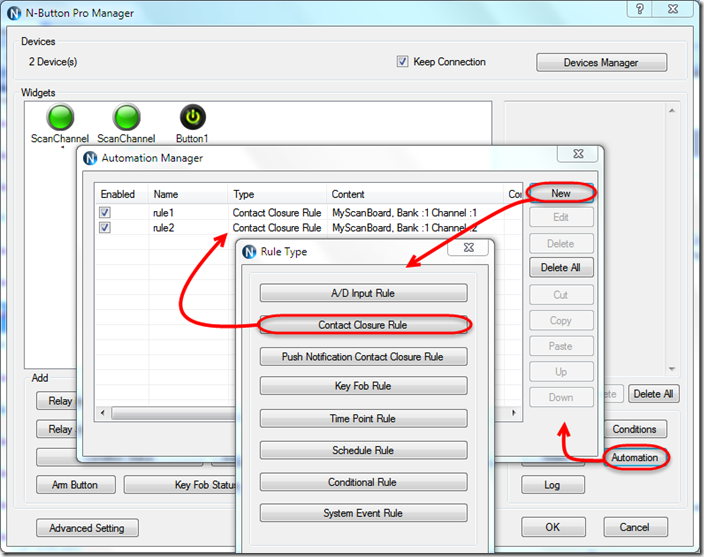Screen dimensions: 704x557
Task: Open the help question mark button
Action: (x=640, y=9)
